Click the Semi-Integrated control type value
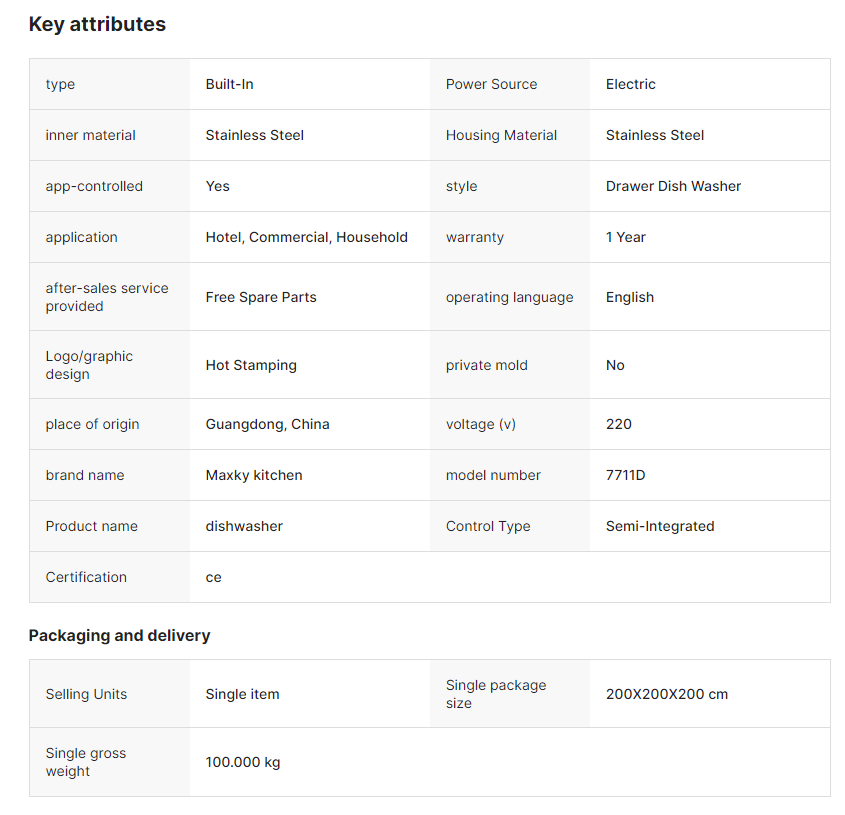This screenshot has height=815, width=845. [x=659, y=526]
